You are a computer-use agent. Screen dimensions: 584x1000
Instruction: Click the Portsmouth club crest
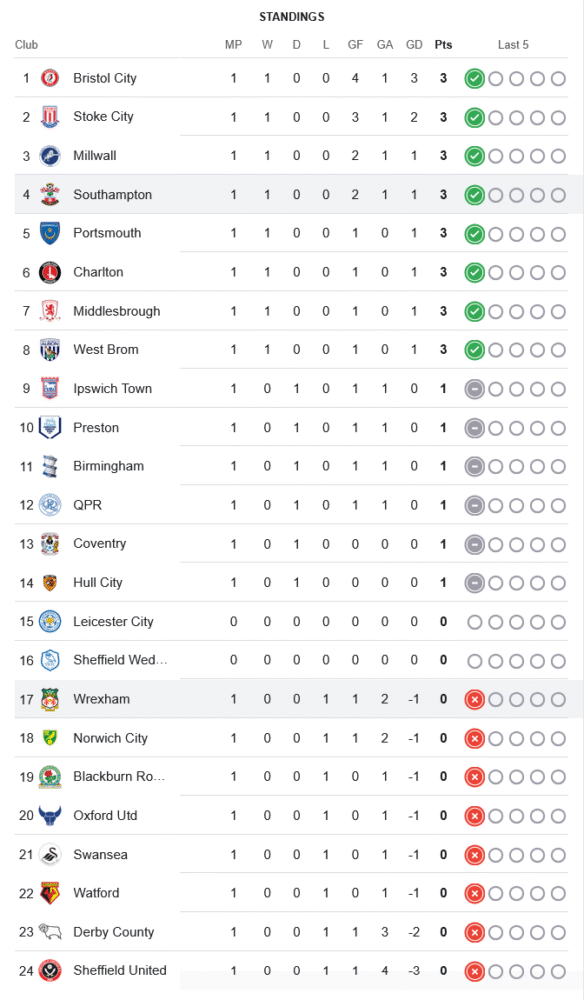point(50,233)
